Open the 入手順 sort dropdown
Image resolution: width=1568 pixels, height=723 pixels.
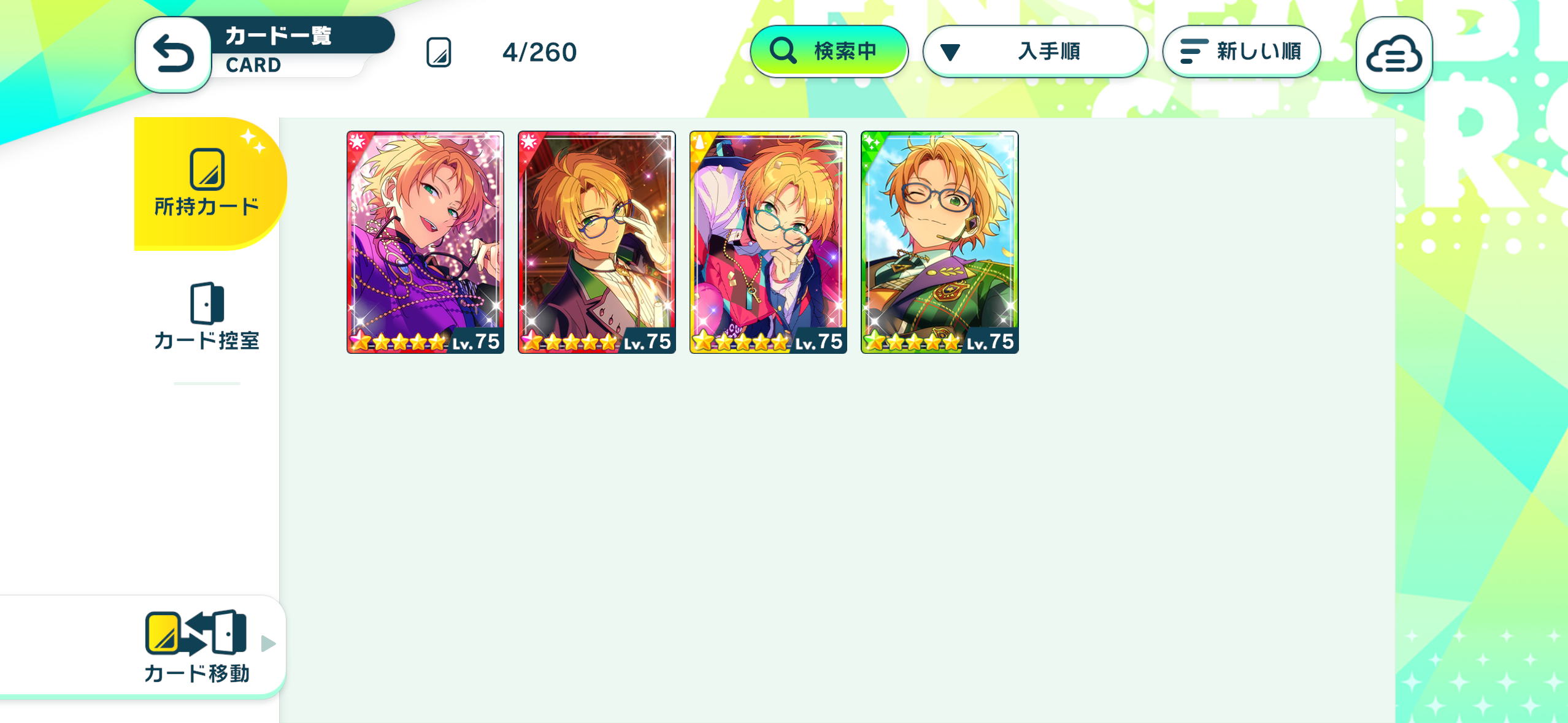(1035, 52)
